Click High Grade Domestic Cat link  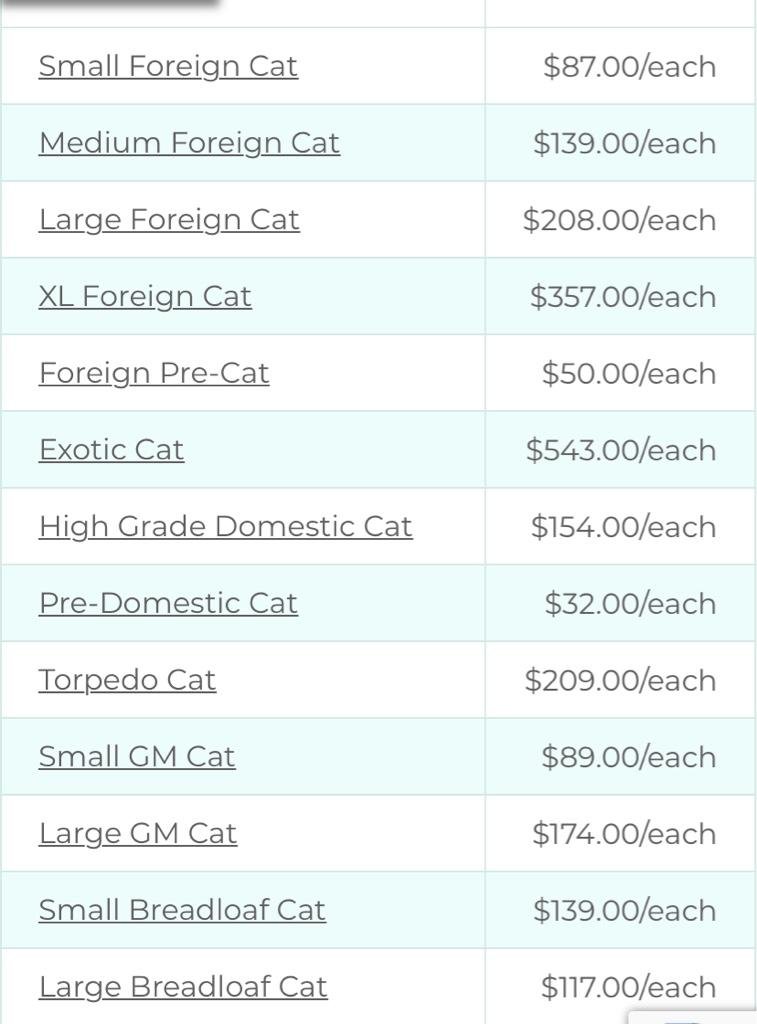pos(226,527)
